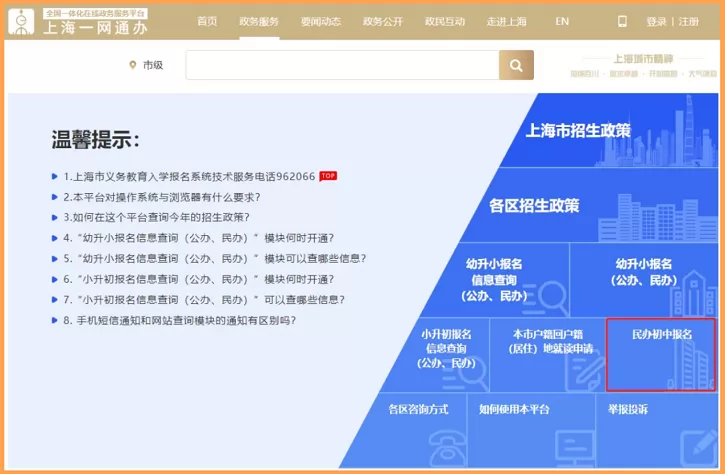Open the 幼升小报名信息查询 tile

(x=496, y=280)
